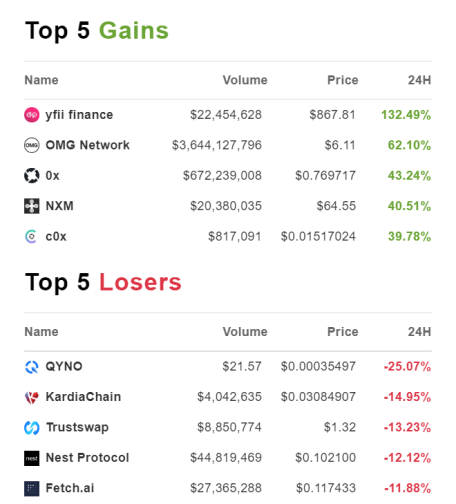Viewport: 456px width, 504px height.
Task: Sort losers by Price column header
Action: [343, 332]
